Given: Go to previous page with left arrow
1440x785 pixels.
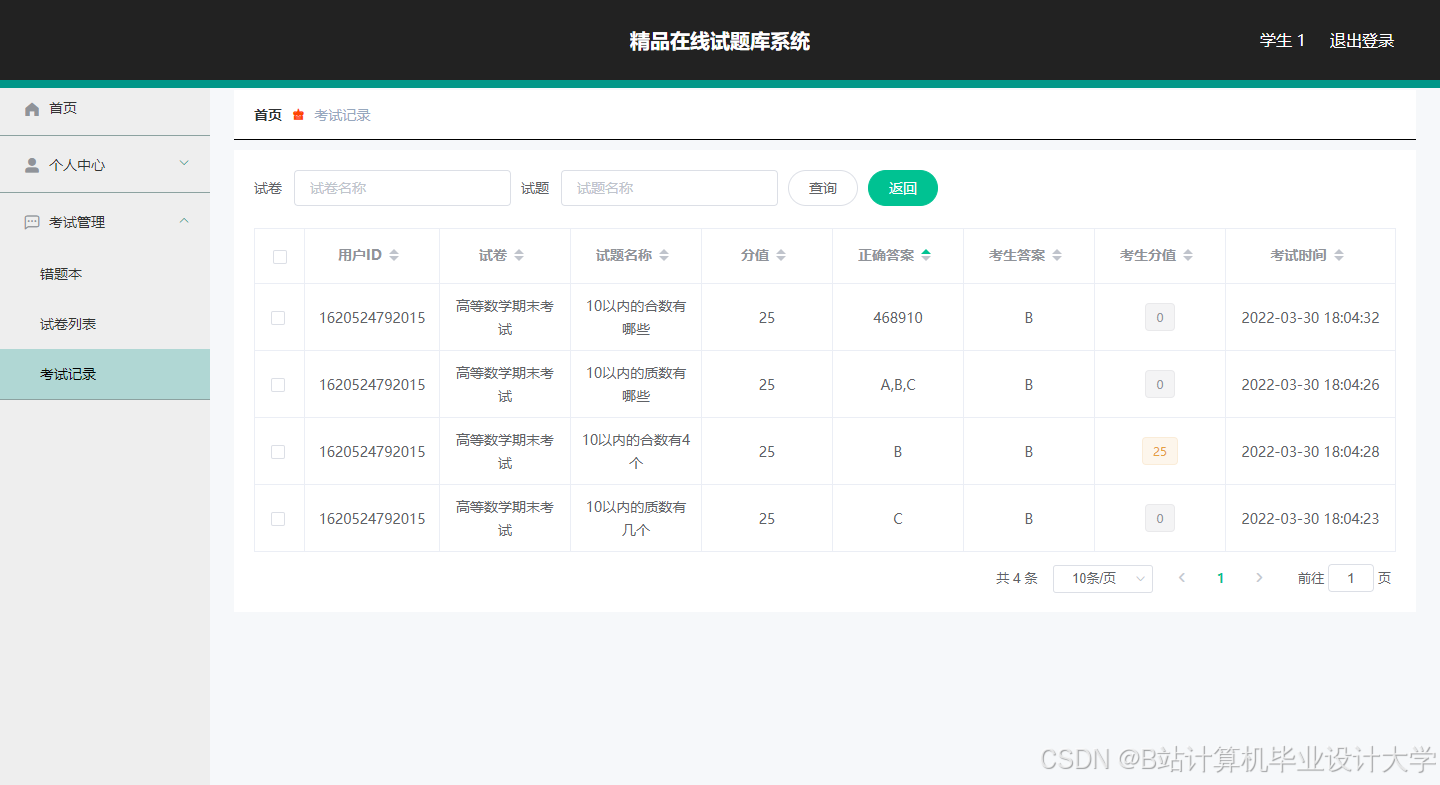Looking at the screenshot, I should click(x=1182, y=578).
